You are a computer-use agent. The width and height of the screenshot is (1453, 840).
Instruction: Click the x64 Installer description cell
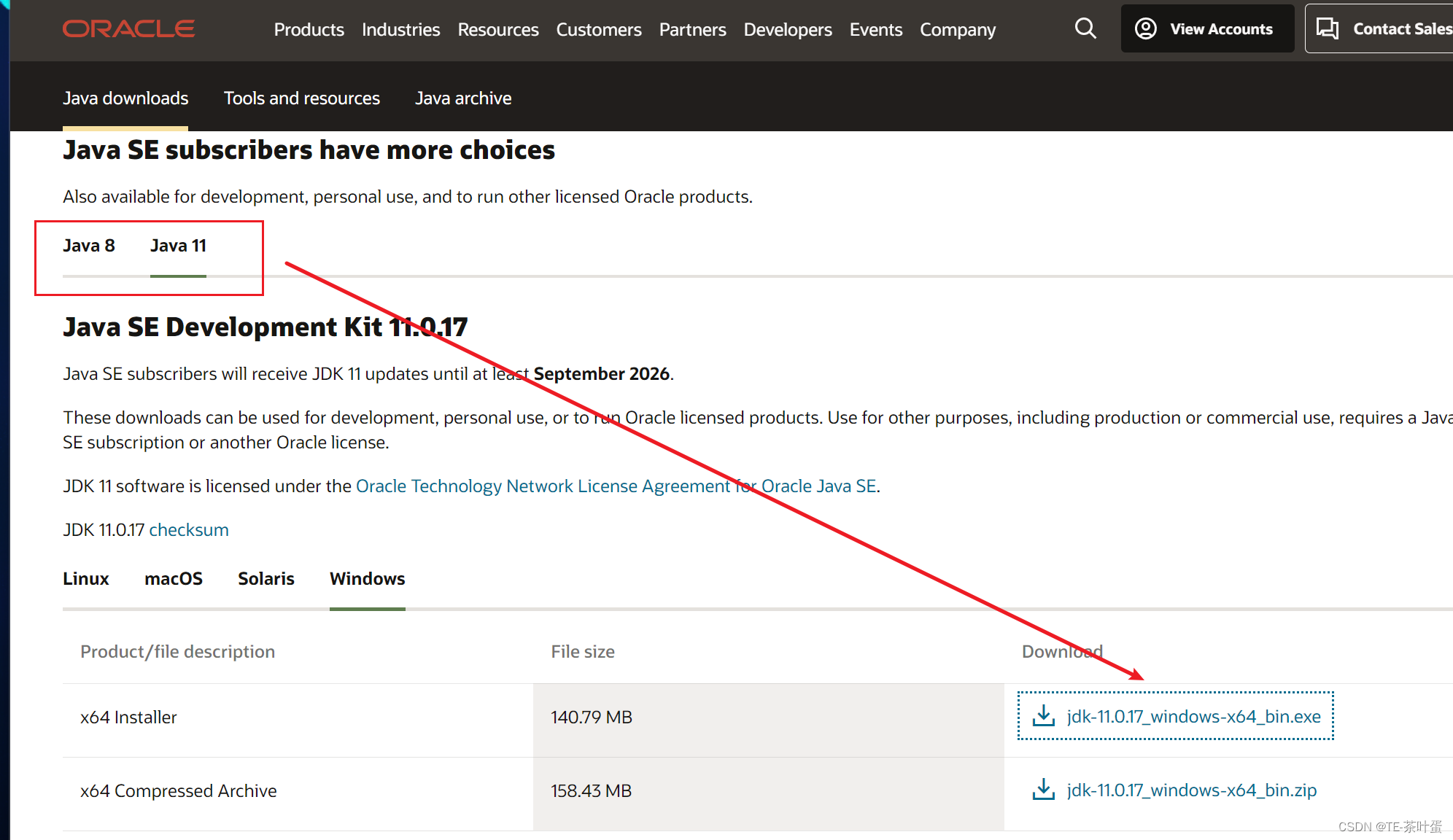[298, 720]
